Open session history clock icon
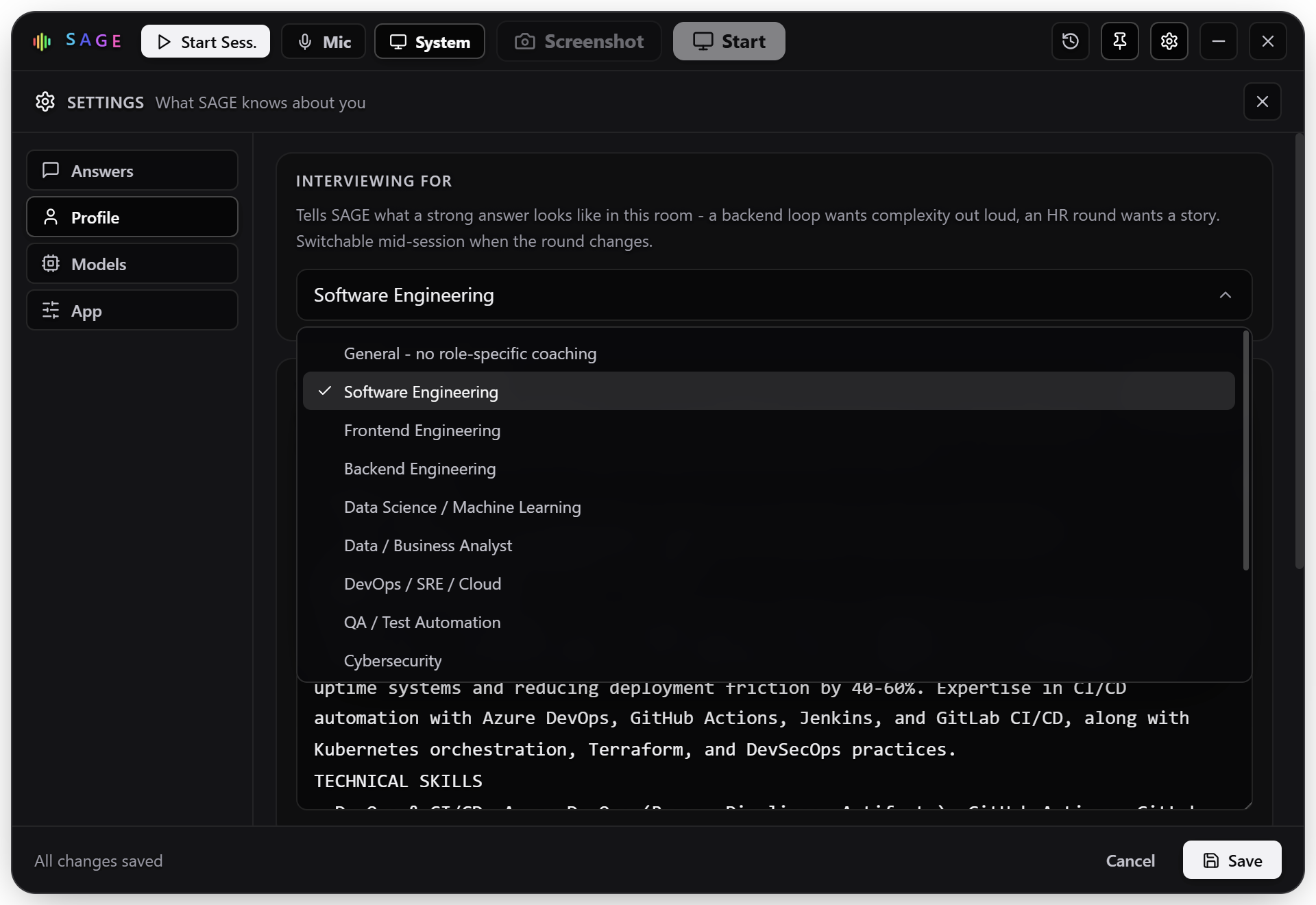The height and width of the screenshot is (905, 1316). pos(1071,41)
